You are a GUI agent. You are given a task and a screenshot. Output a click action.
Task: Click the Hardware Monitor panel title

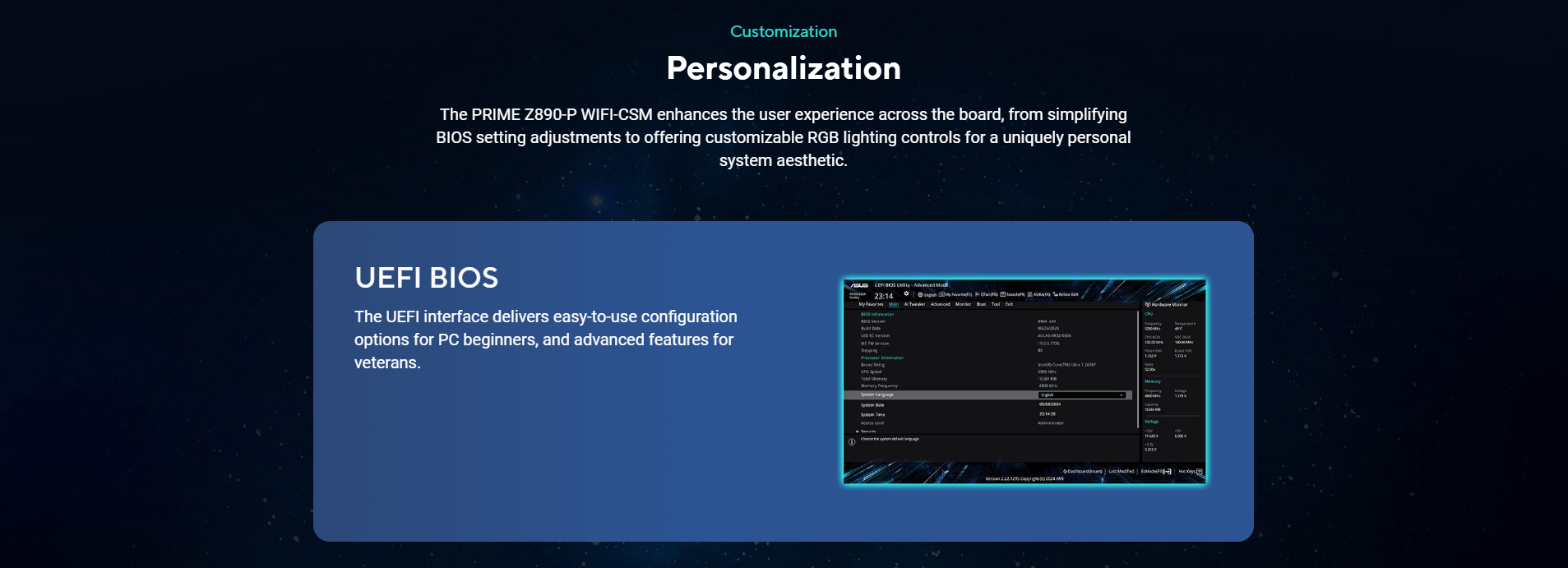coord(1166,304)
